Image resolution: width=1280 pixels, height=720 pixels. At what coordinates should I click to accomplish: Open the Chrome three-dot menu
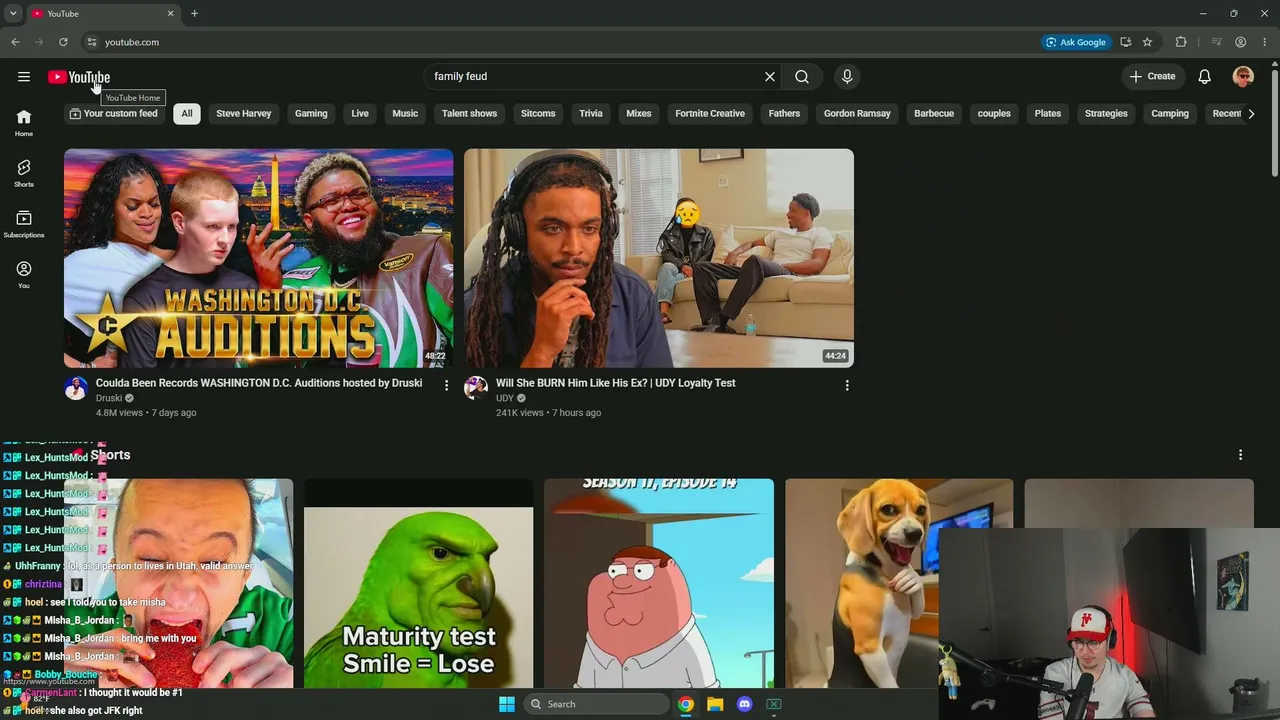tap(1265, 42)
